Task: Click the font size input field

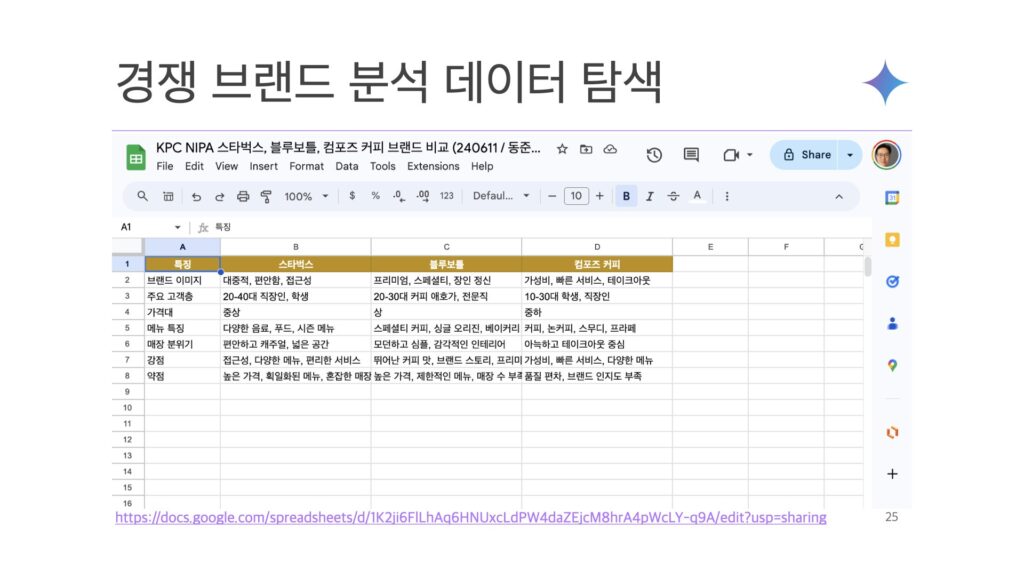Action: 576,196
